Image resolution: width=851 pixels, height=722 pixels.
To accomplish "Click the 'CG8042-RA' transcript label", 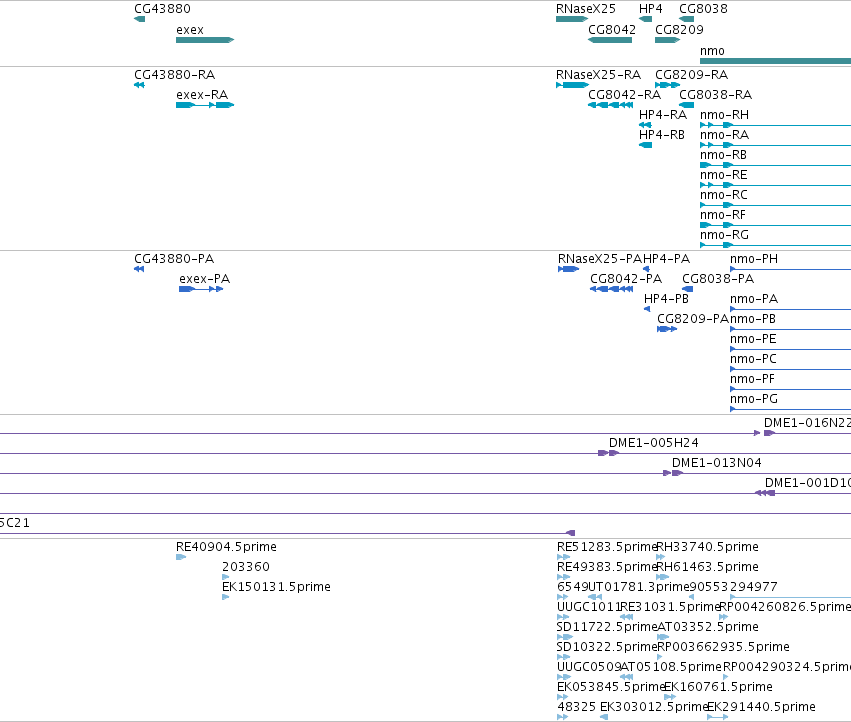I will (624, 94).
